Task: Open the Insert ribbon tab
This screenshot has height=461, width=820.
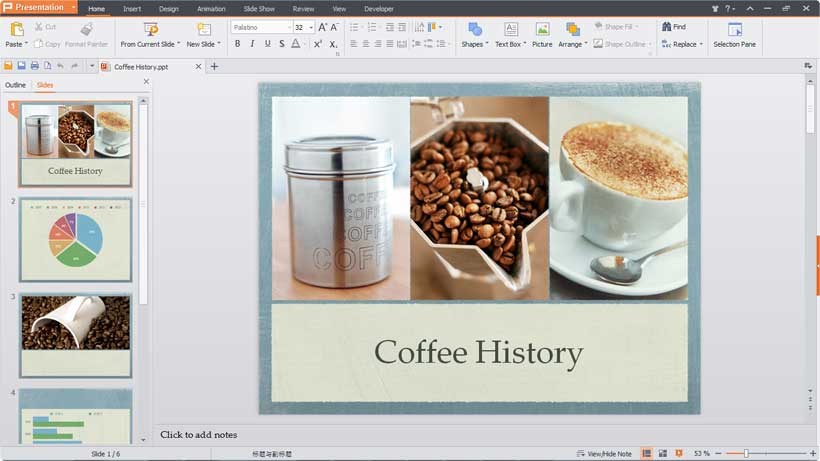Action: click(x=132, y=9)
